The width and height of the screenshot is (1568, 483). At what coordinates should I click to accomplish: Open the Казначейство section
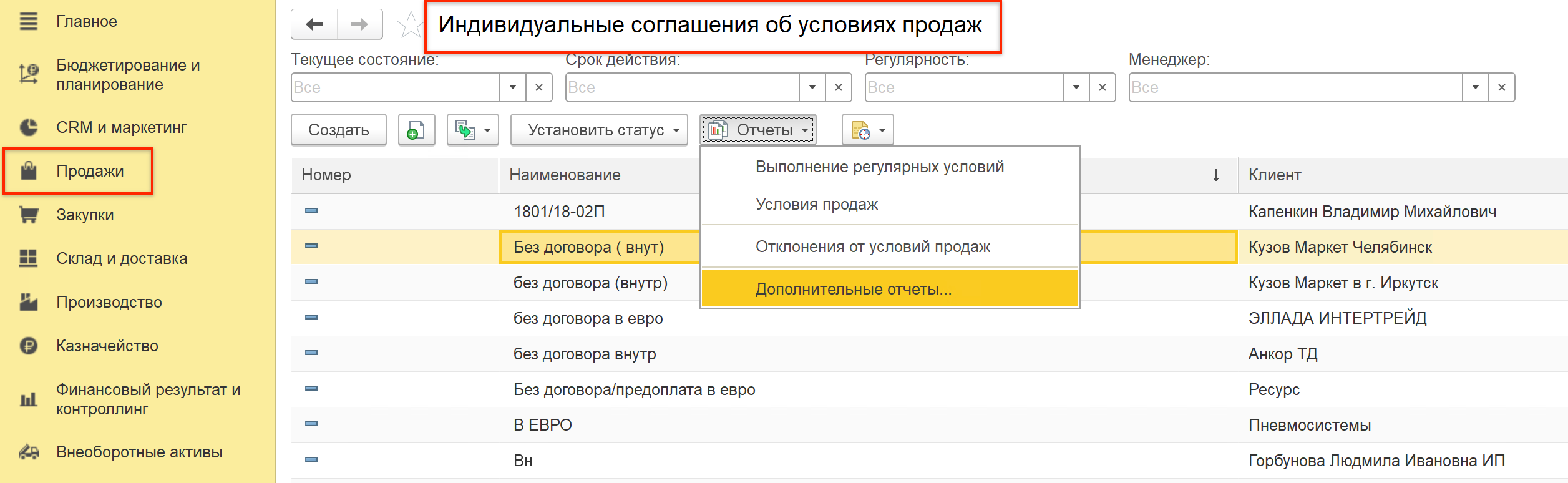(107, 346)
